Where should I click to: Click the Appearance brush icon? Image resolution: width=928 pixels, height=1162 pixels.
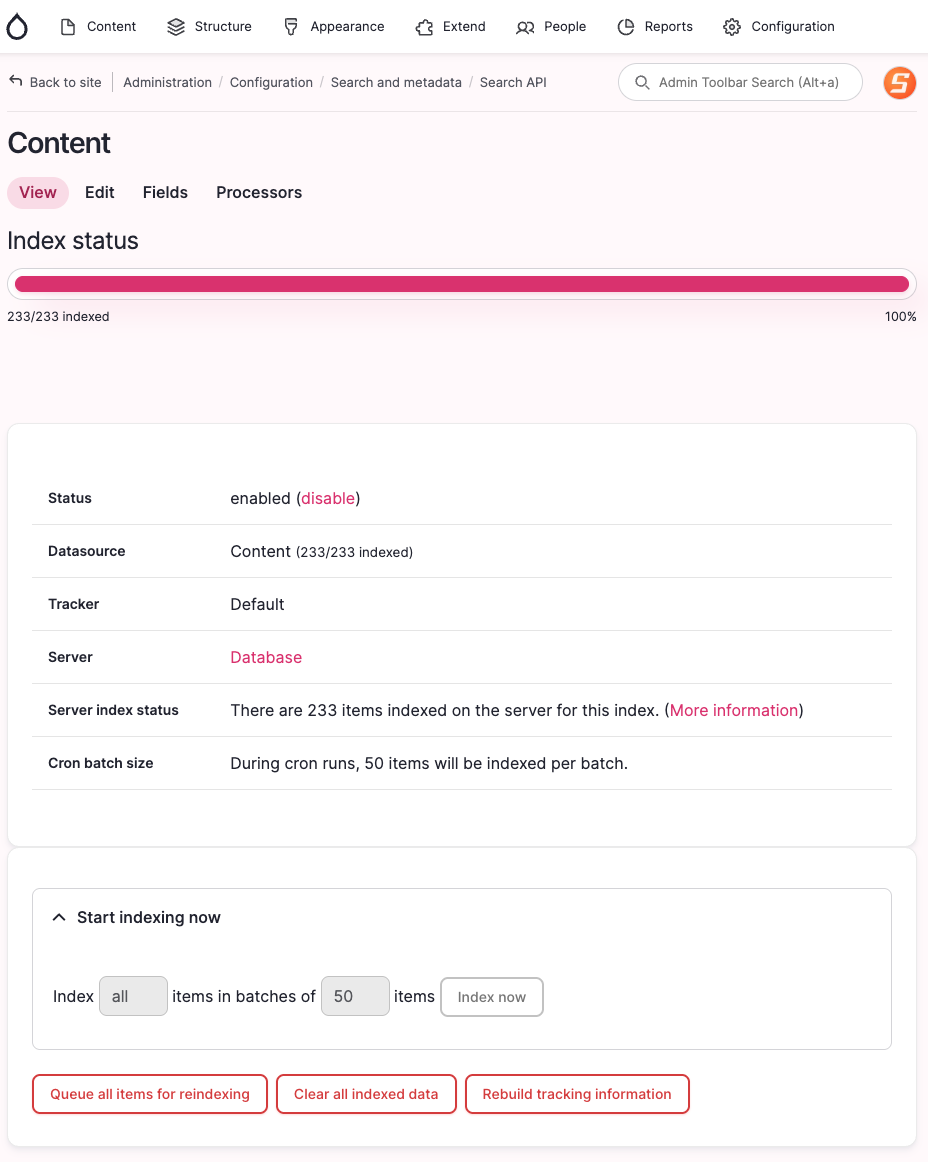click(x=291, y=27)
